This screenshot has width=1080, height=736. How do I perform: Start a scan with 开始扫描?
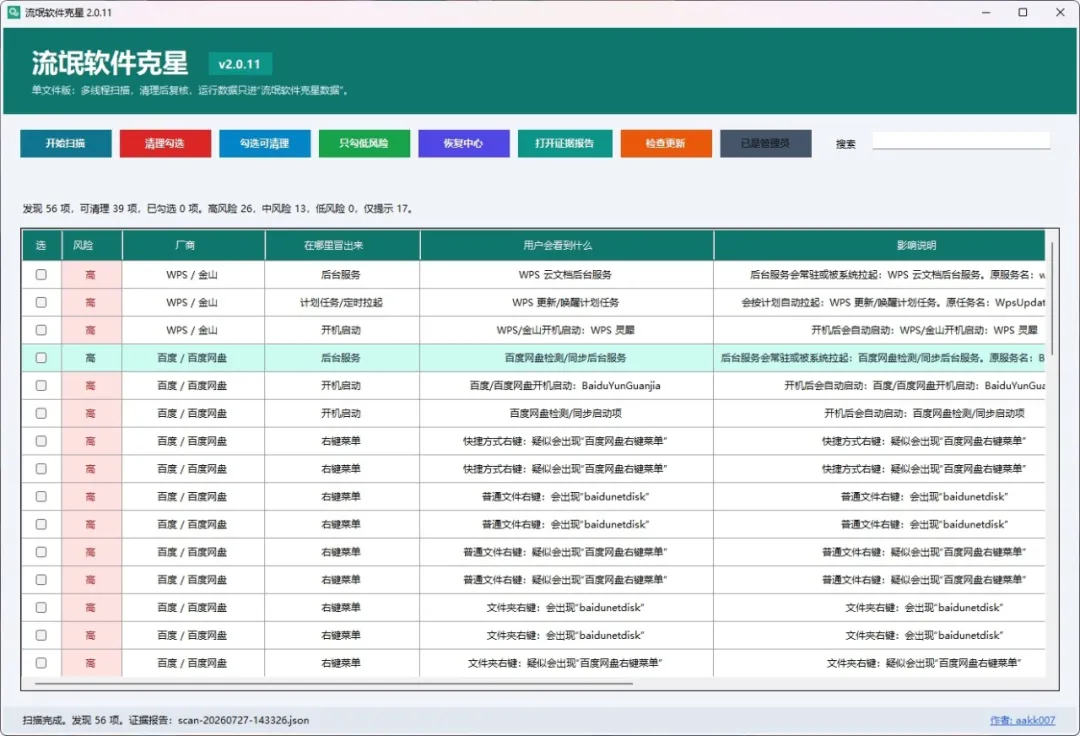tap(65, 143)
